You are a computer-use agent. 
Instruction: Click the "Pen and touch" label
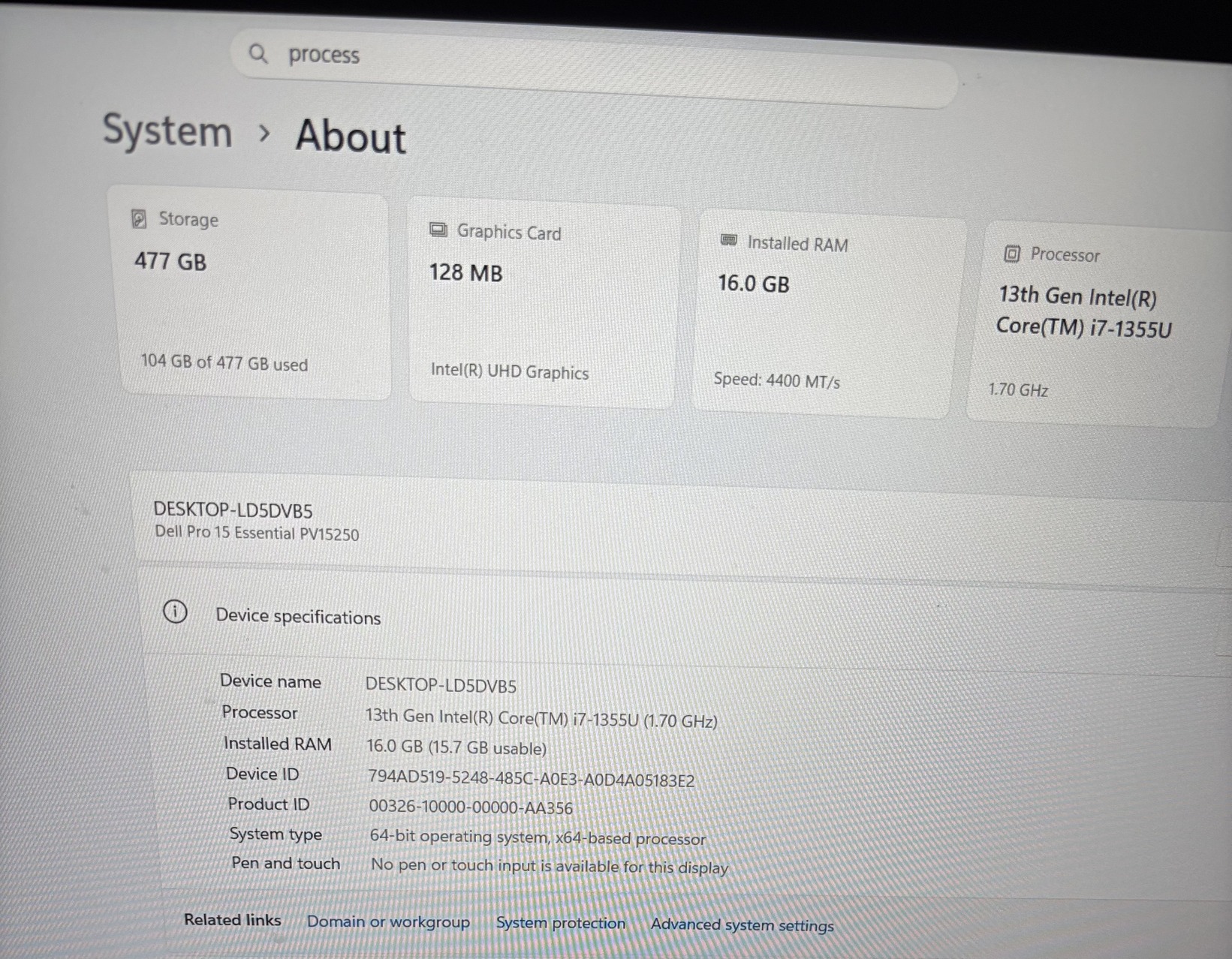[x=286, y=863]
